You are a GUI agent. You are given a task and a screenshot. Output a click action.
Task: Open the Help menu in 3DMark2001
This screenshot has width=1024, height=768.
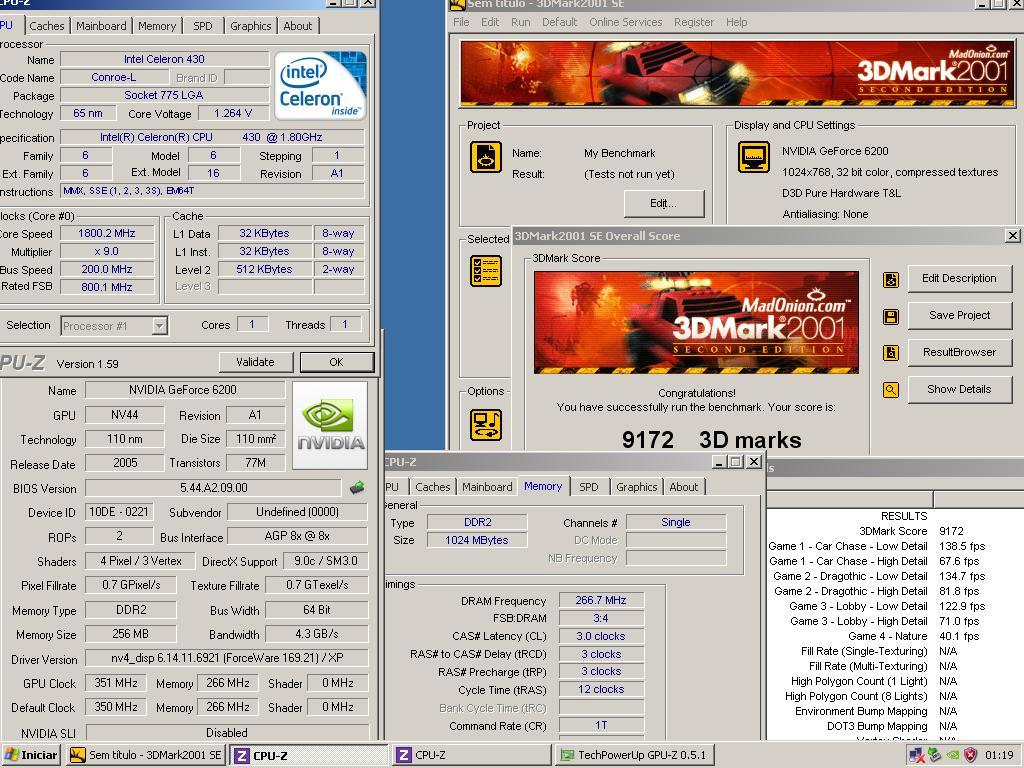[x=737, y=22]
